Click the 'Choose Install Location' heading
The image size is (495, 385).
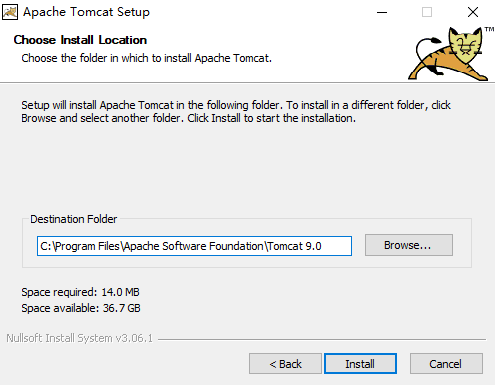pyautogui.click(x=80, y=40)
